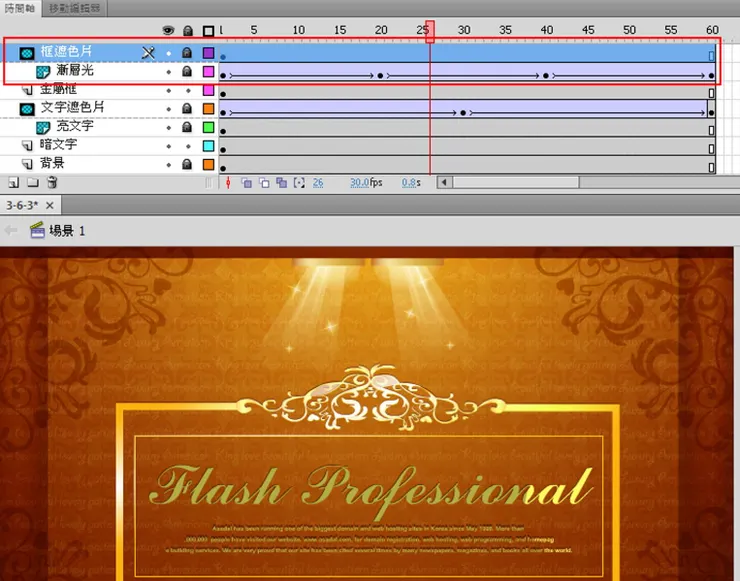This screenshot has width=740, height=581.
Task: Unlock the 背景 layer padlock
Action: [x=187, y=164]
